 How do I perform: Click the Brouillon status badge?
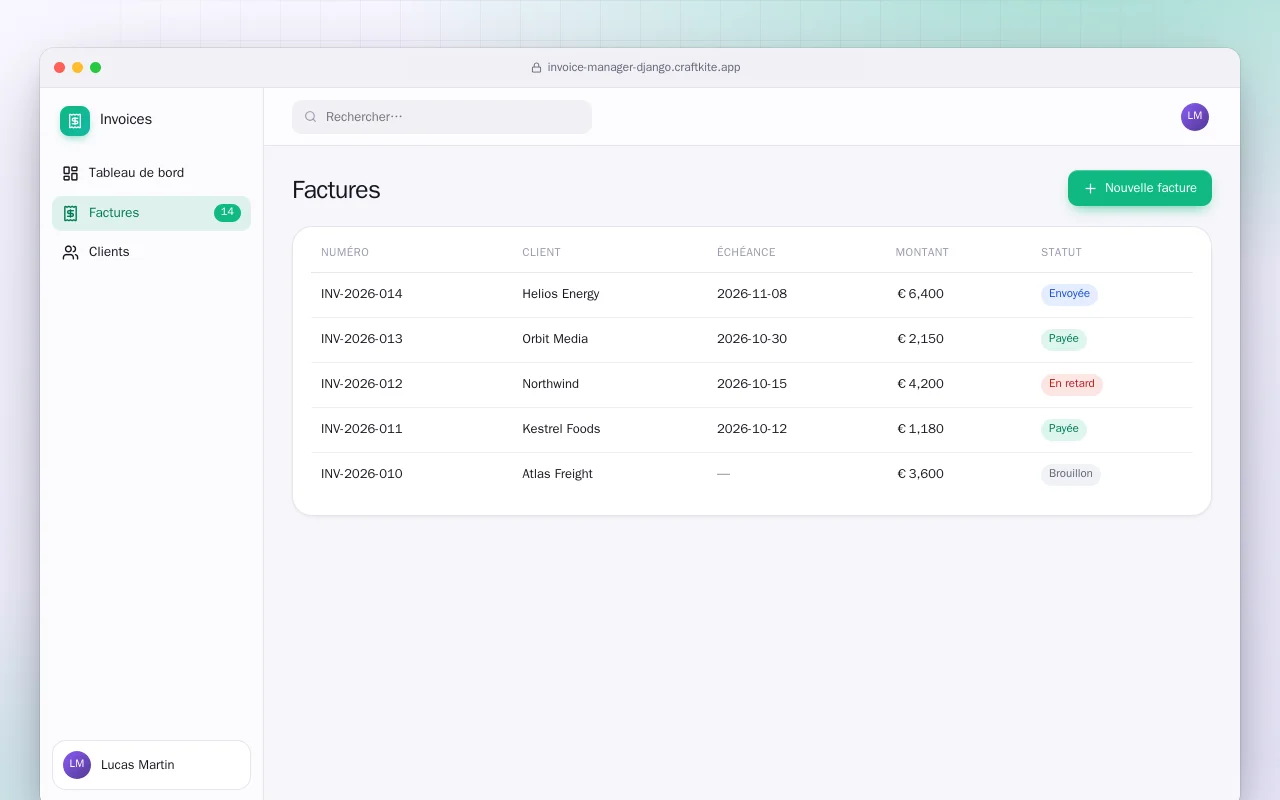pos(1071,474)
